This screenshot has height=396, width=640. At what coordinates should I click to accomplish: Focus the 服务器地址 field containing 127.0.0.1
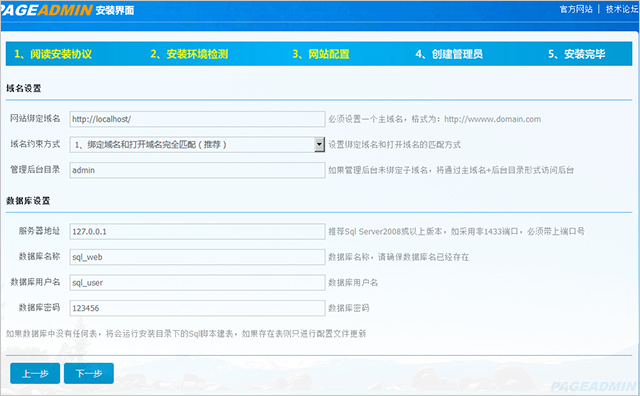pos(197,231)
